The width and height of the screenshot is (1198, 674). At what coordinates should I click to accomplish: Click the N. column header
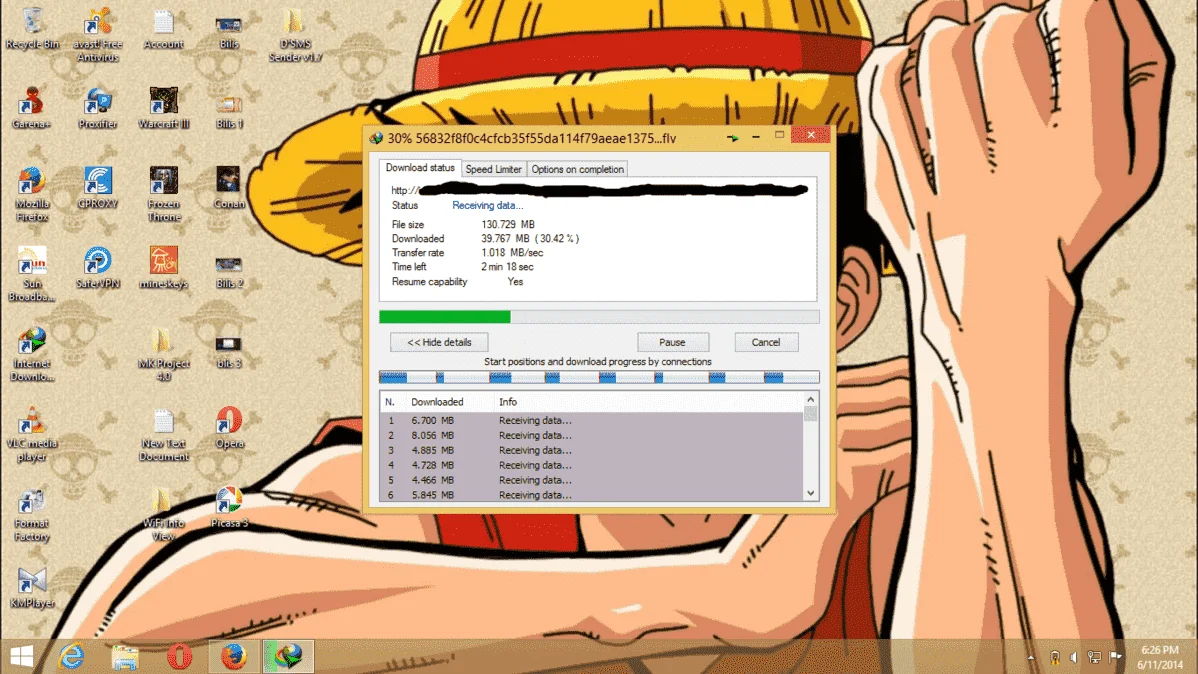coord(390,402)
